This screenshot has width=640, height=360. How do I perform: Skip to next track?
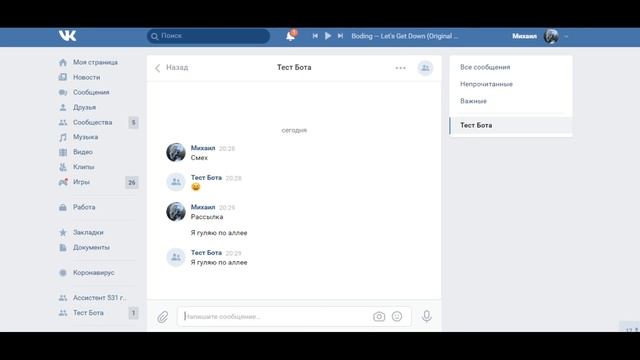[340, 36]
